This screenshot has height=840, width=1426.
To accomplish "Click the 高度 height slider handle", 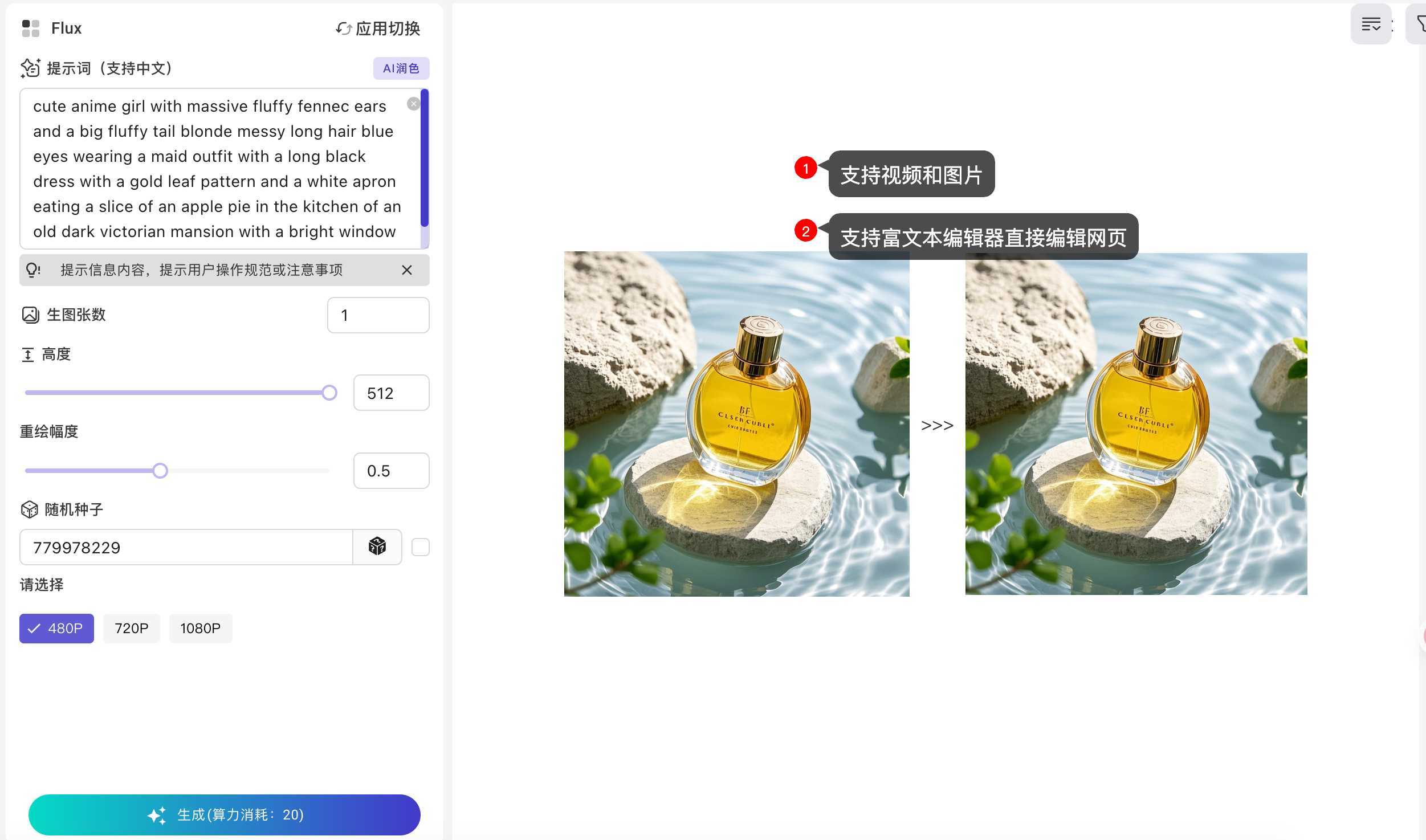I will 329,393.
